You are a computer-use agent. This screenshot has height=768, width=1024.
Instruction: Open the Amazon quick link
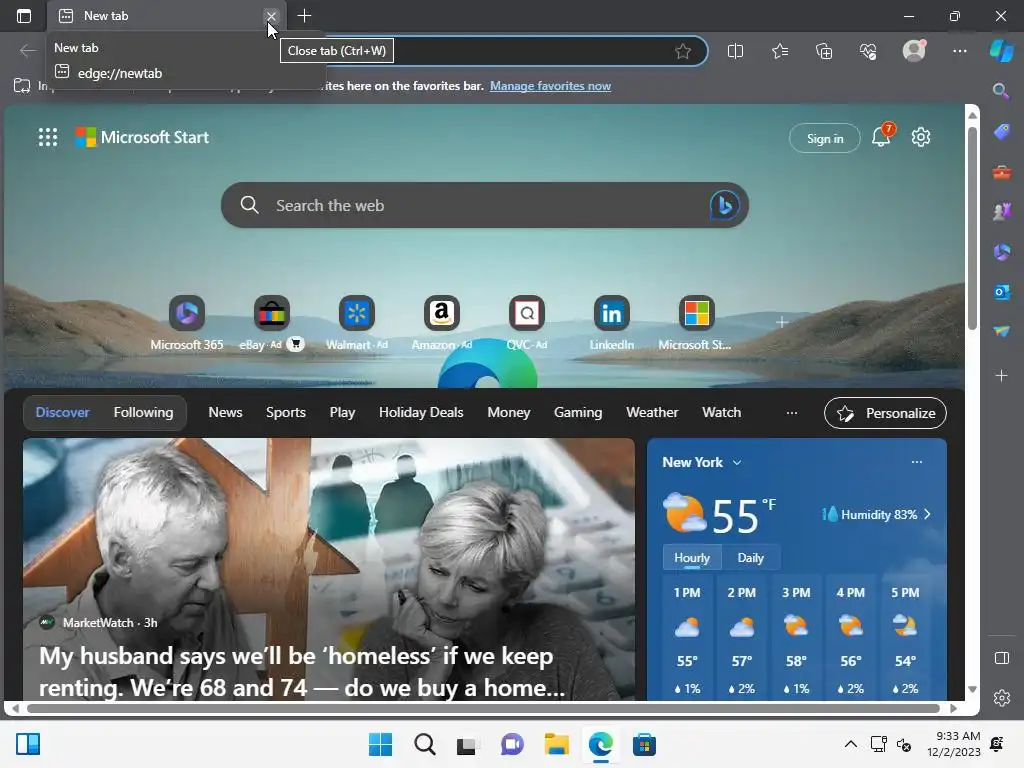click(441, 323)
